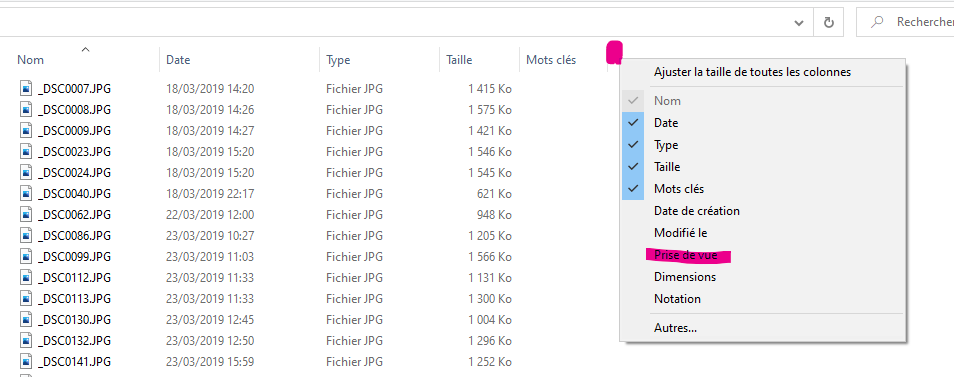Select the _DSC0023.JPG file icon
Viewport: 954px width, 377px height.
click(26, 152)
